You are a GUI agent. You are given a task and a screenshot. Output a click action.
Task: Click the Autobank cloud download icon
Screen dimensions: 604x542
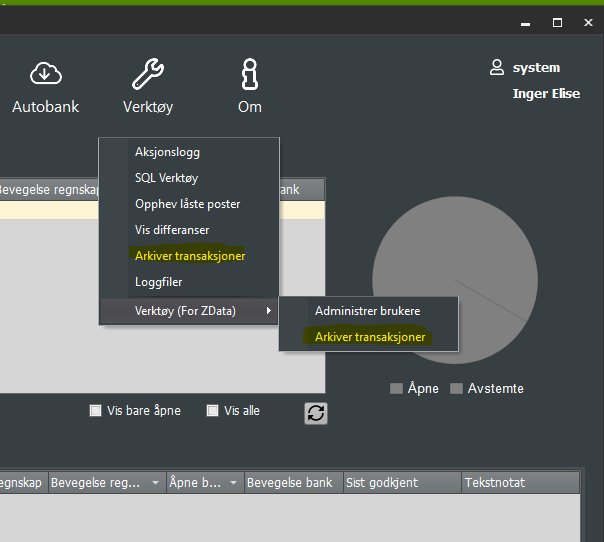(45, 73)
